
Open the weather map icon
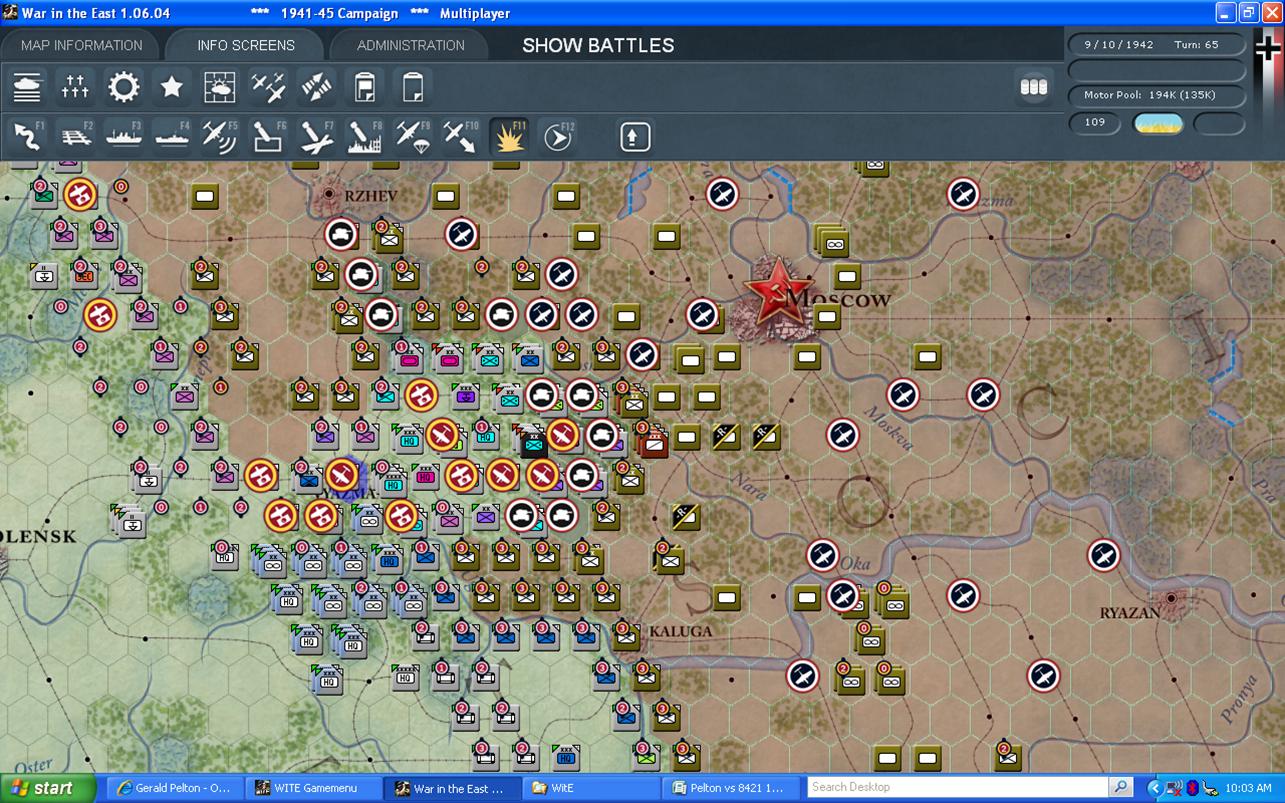click(x=219, y=87)
